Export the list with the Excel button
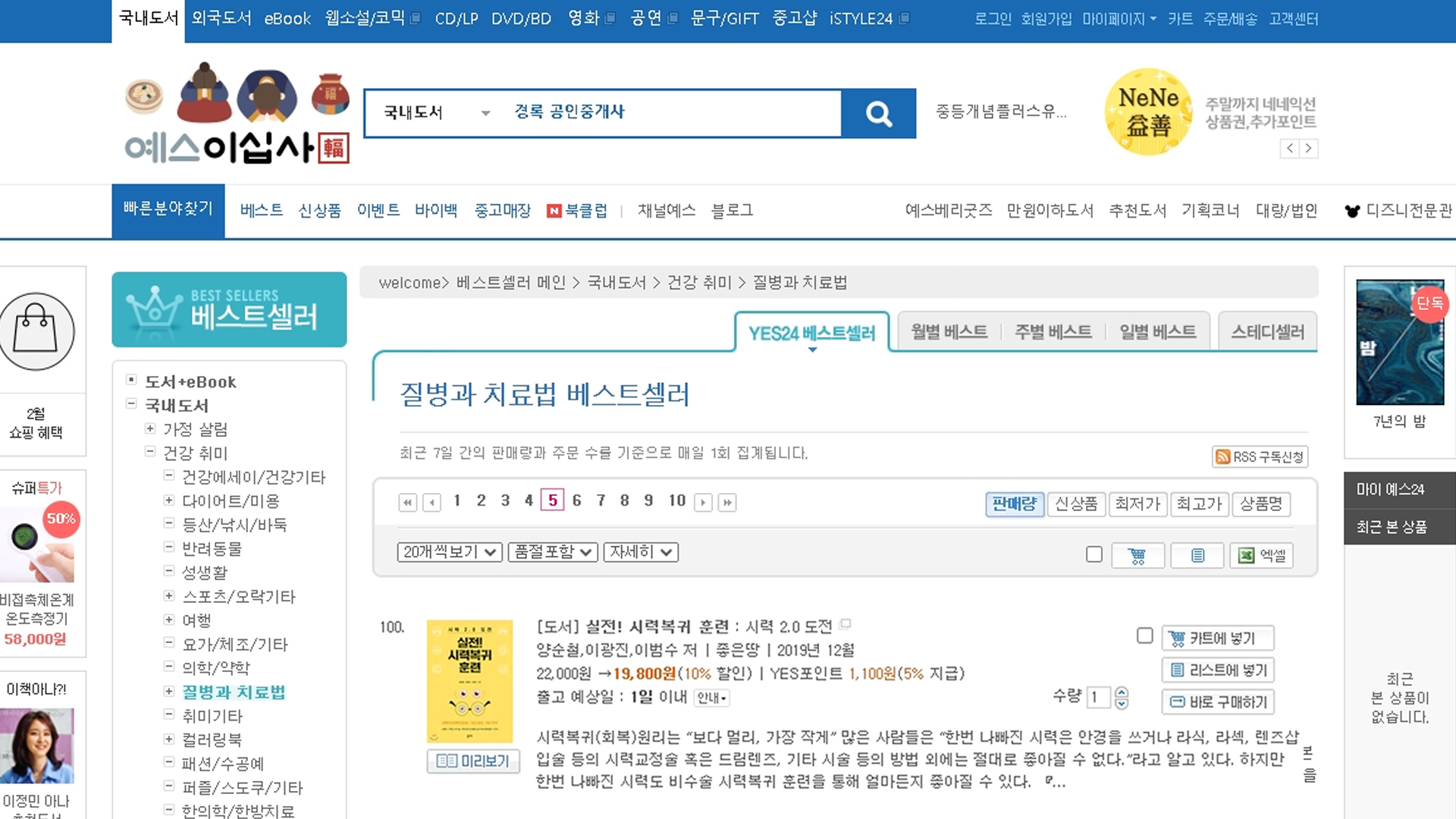The height and width of the screenshot is (819, 1456). tap(1262, 556)
